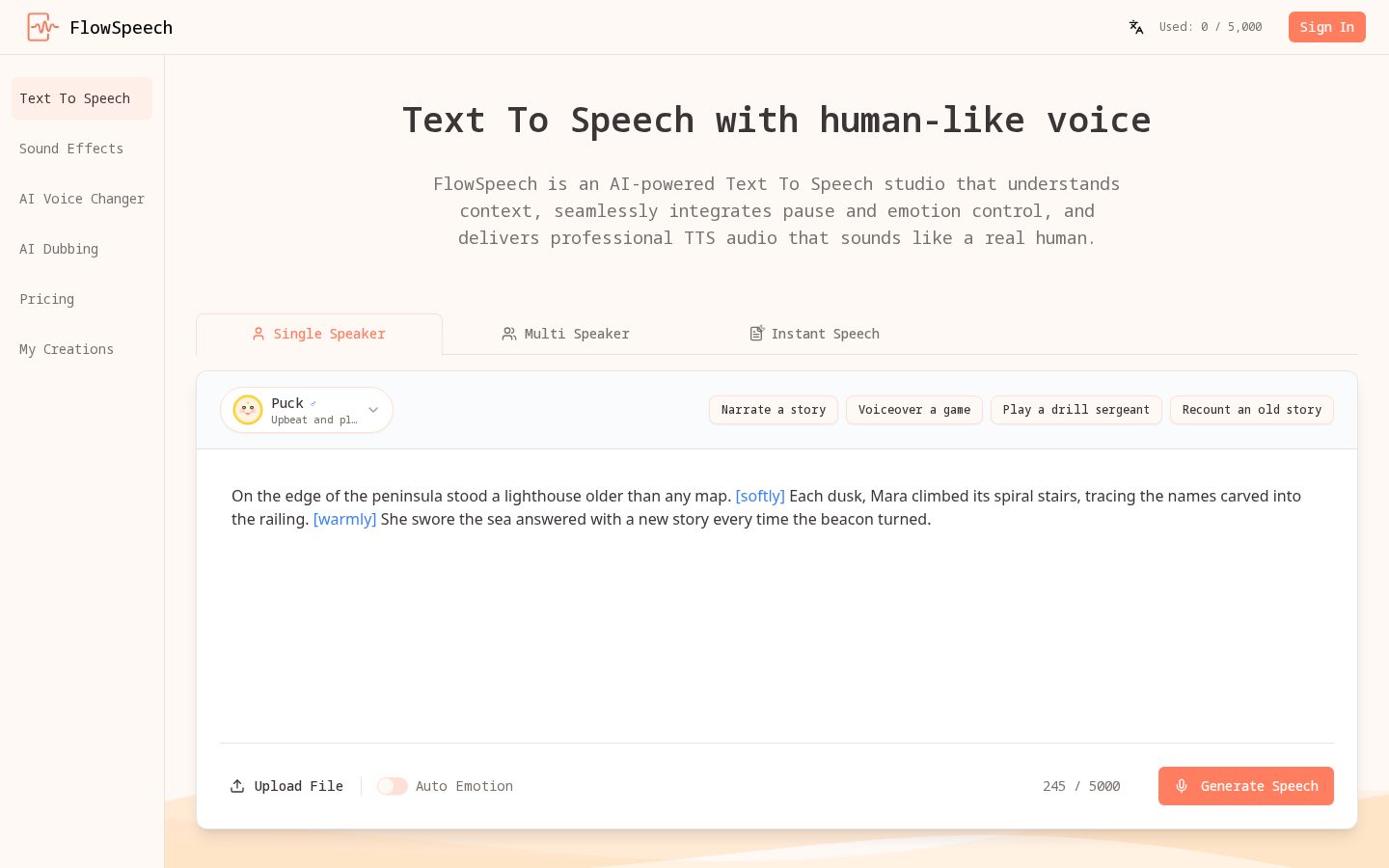Click the FlowSpeech waveform logo icon

(42, 27)
